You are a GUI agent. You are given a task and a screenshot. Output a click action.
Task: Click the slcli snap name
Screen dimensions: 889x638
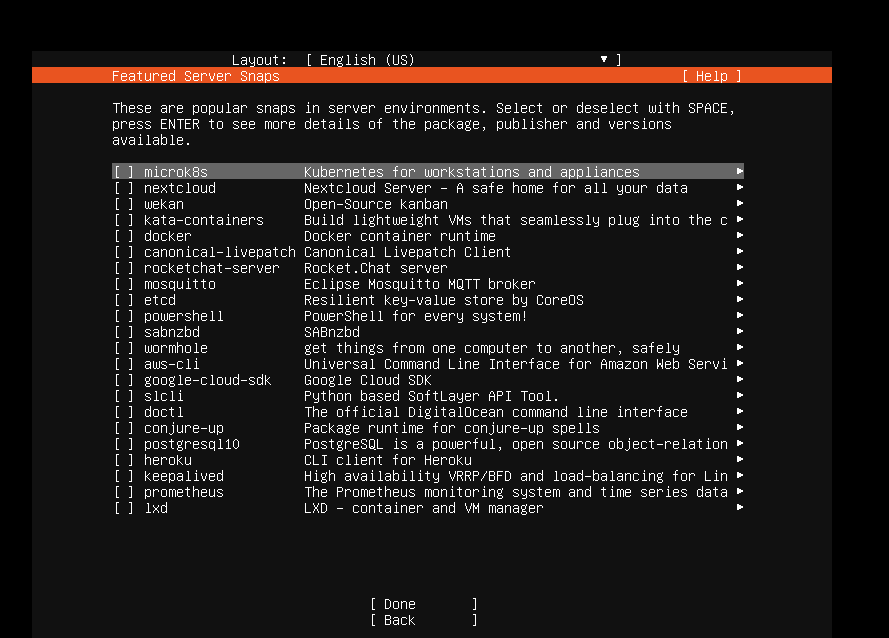163,396
